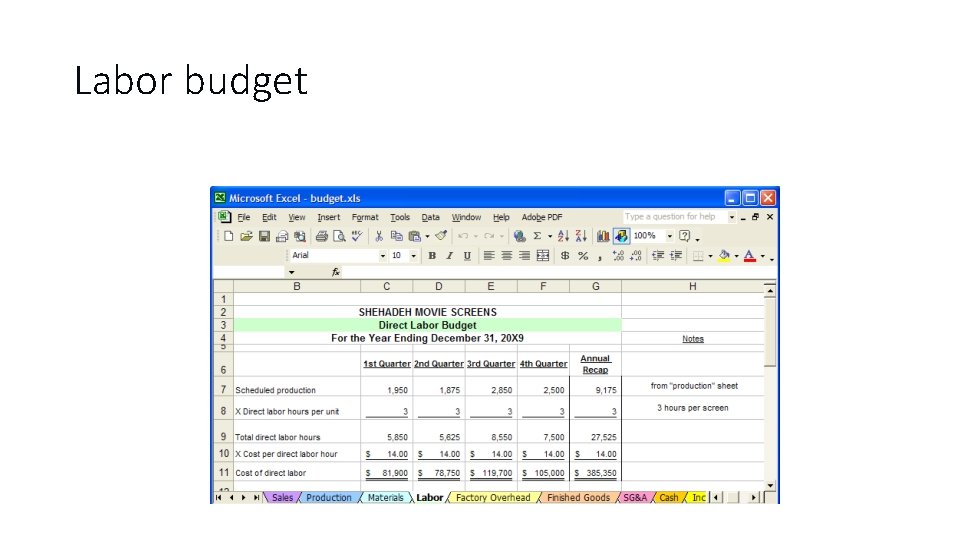Save the workbook with the floppy disk icon
Viewport: 960px width, 540px height.
click(x=264, y=236)
